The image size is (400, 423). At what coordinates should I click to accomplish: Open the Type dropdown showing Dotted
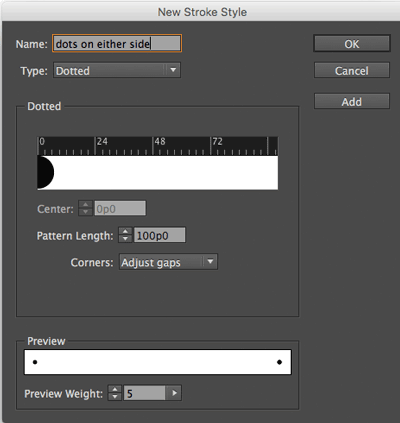pyautogui.click(x=117, y=70)
